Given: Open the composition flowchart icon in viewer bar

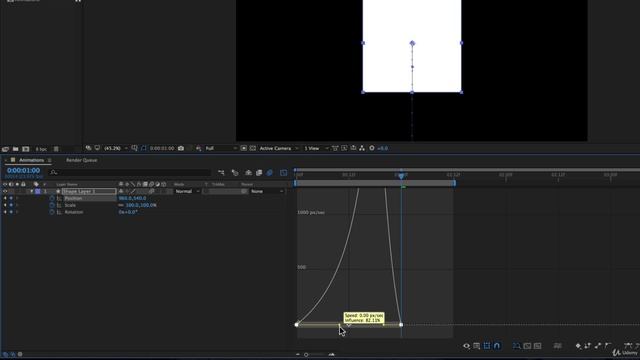Looking at the screenshot, I should pos(362,148).
